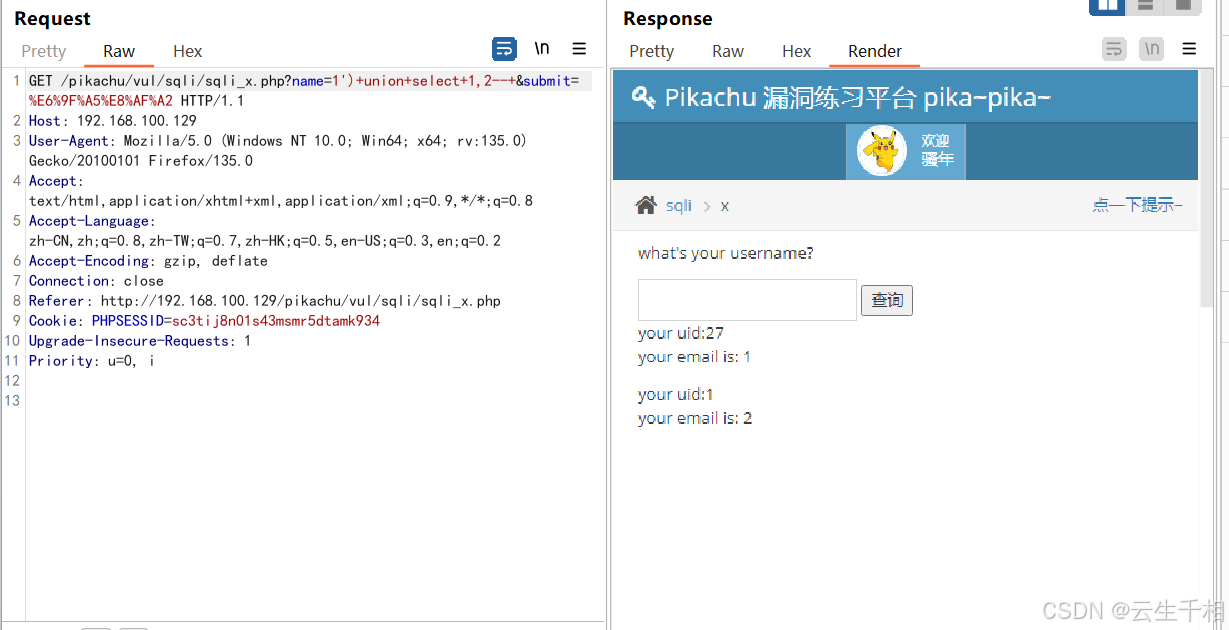Click the Accept-Encoding header line
Viewport: 1229px width, 630px height.
click(x=148, y=261)
